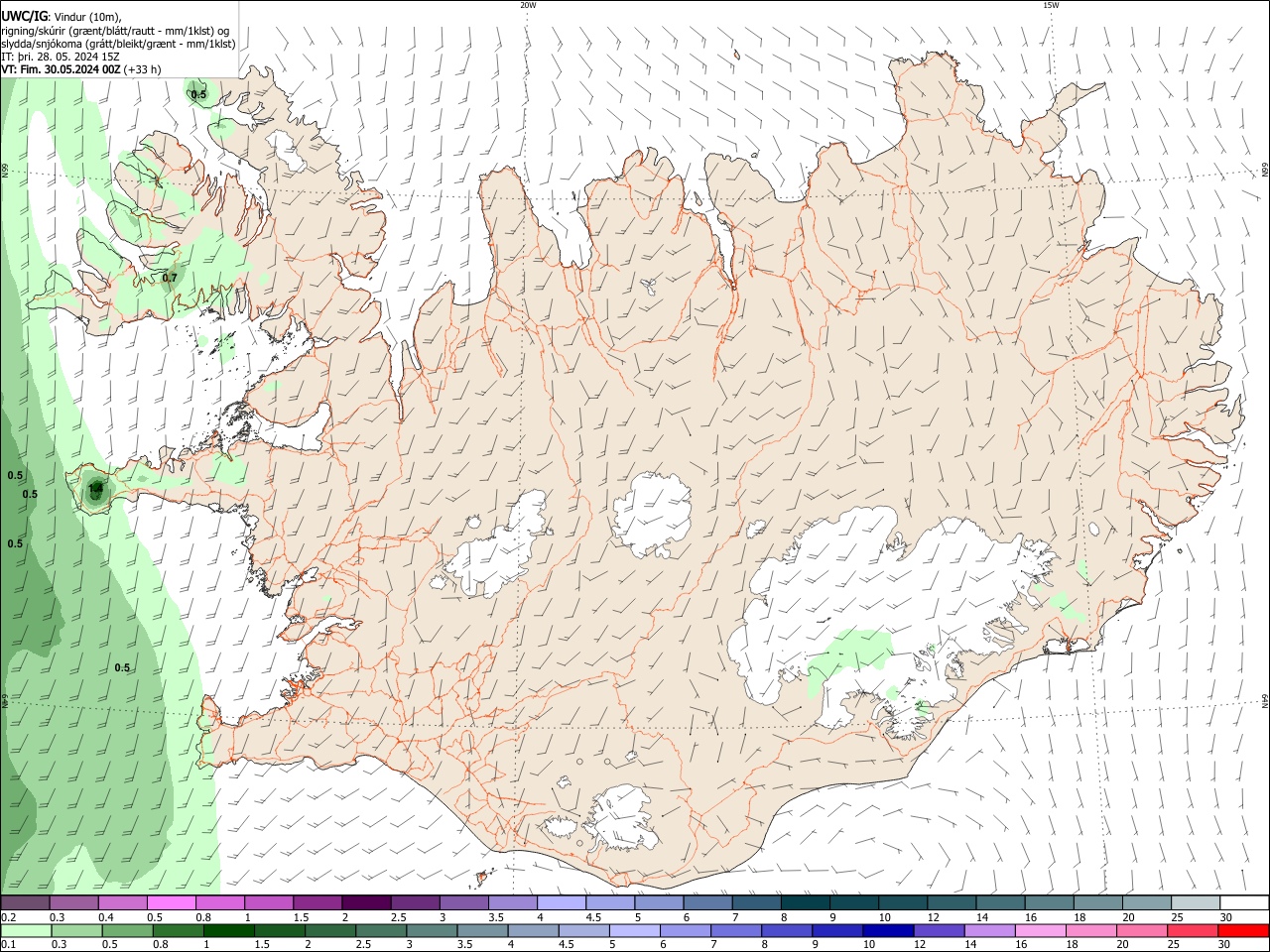Select the "IT: þri. 28. 05. 2024 15Z" line
The width and height of the screenshot is (1270, 952).
coord(62,57)
